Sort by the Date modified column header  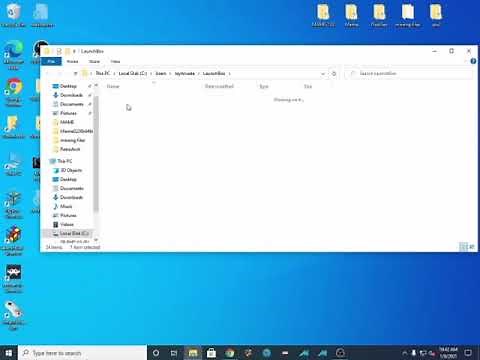[x=219, y=86]
